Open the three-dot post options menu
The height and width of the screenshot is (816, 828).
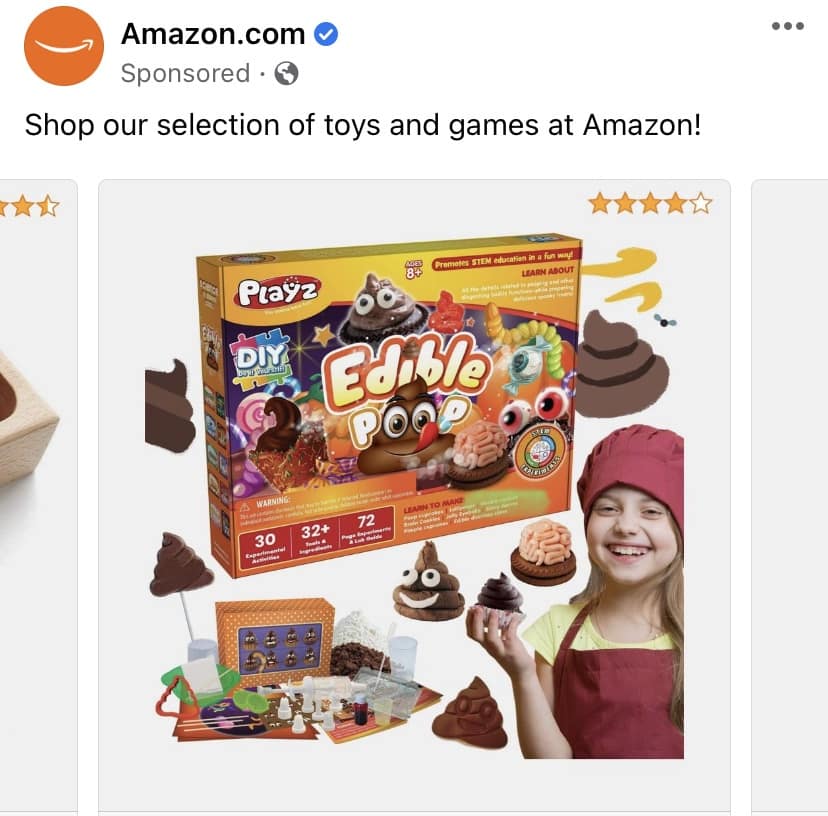click(x=787, y=26)
